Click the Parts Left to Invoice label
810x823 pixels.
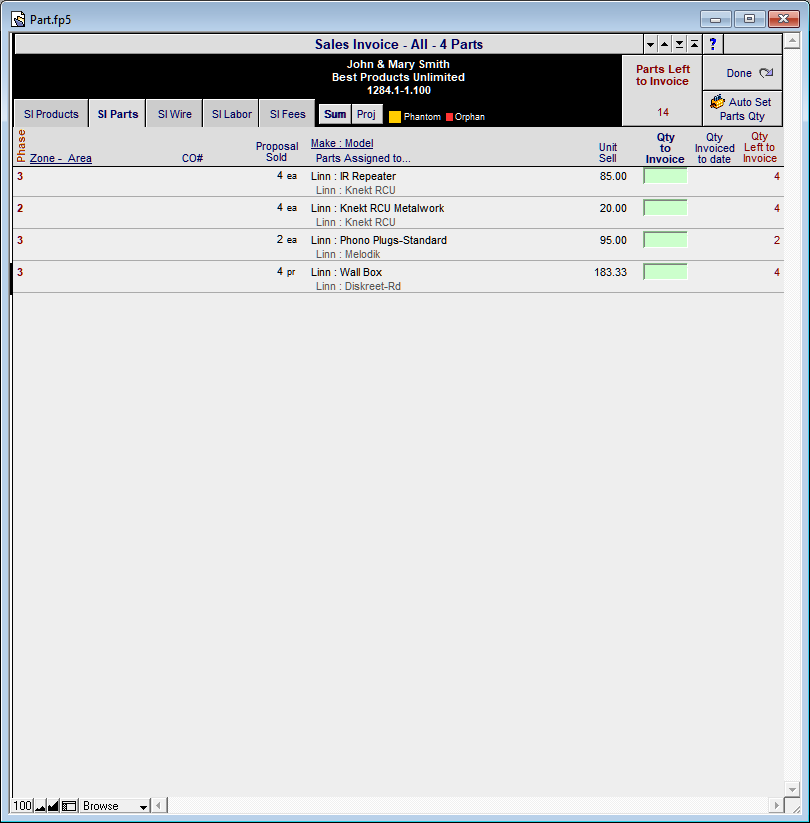[662, 75]
